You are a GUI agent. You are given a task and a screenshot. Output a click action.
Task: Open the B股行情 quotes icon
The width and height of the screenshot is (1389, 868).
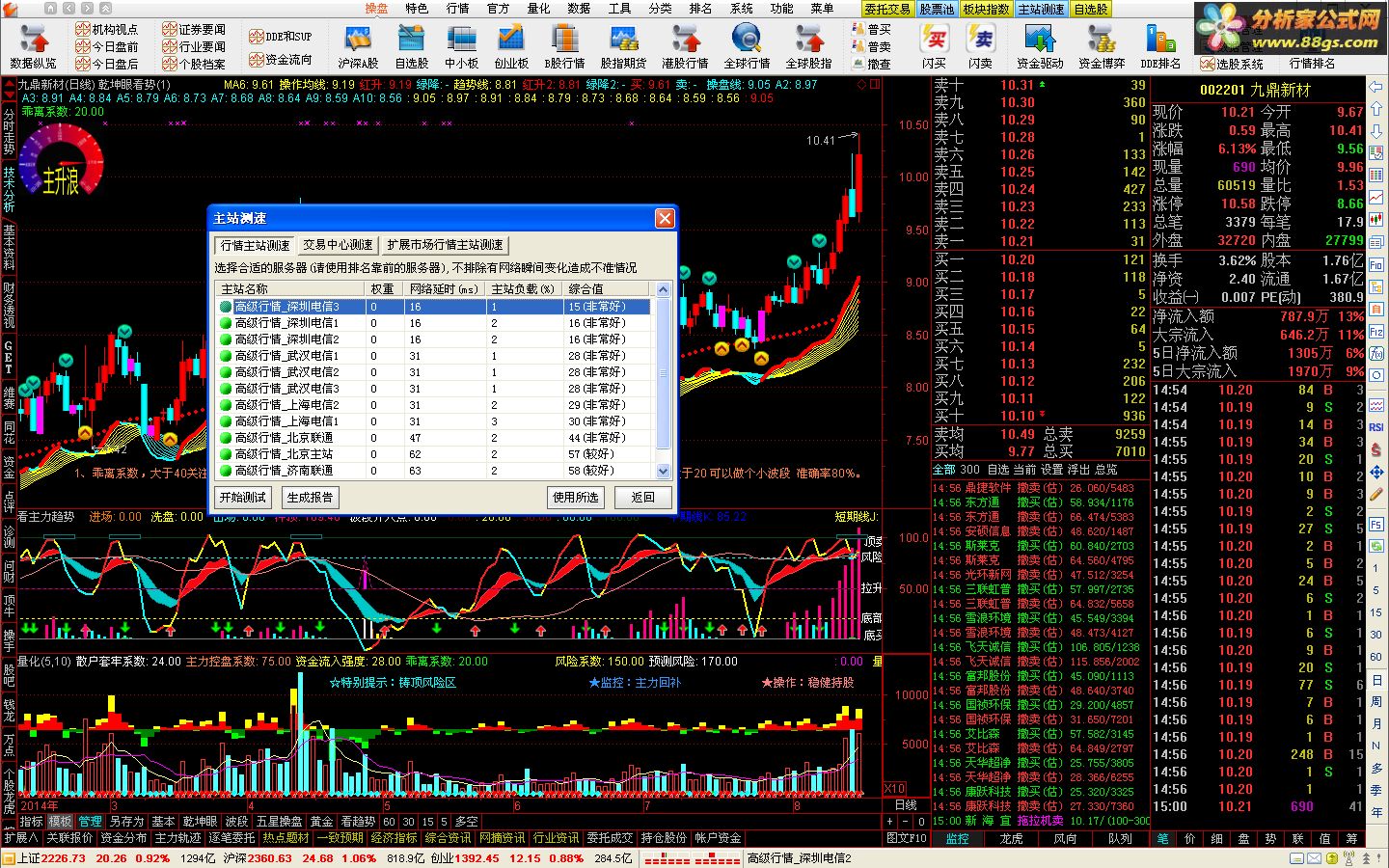point(564,46)
